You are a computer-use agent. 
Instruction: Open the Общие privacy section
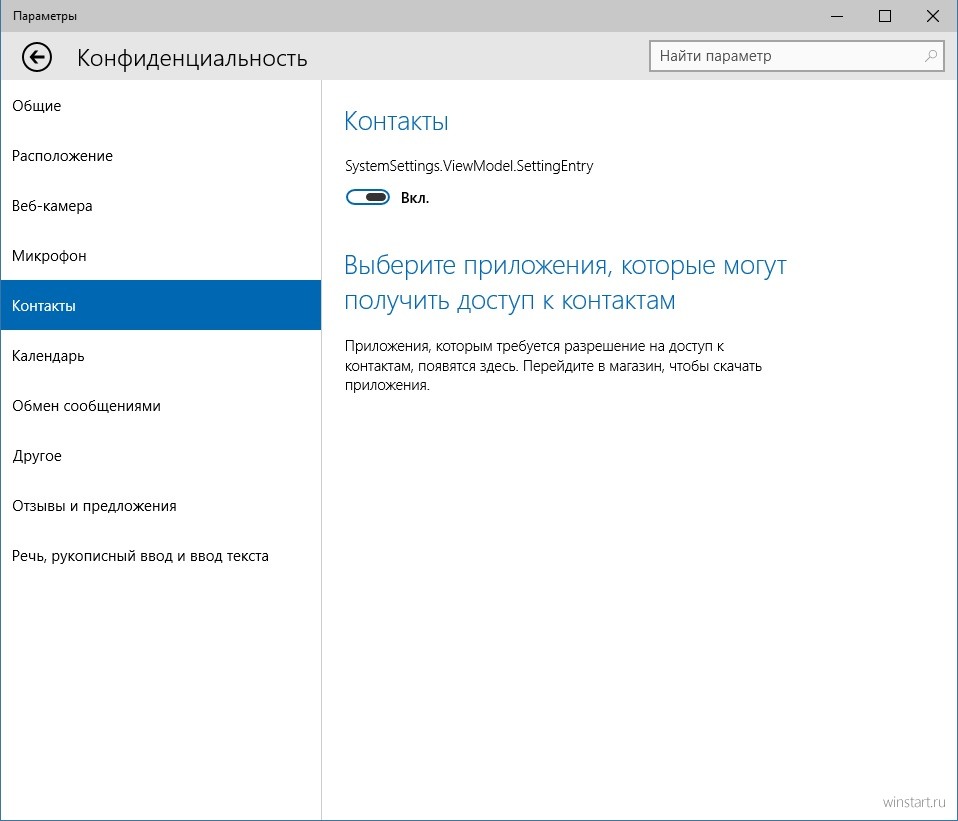pyautogui.click(x=37, y=106)
